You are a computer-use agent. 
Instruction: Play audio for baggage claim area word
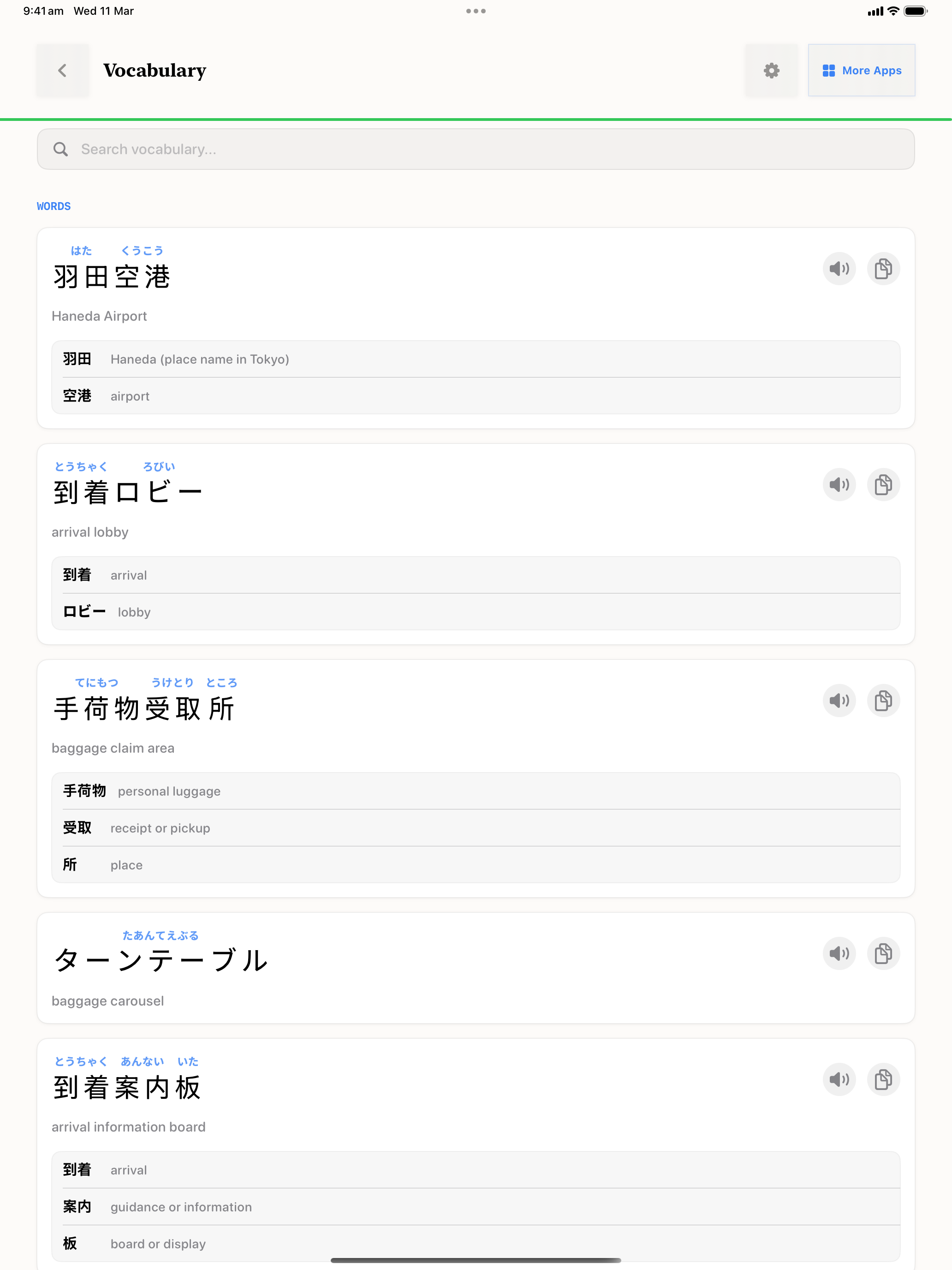click(839, 701)
